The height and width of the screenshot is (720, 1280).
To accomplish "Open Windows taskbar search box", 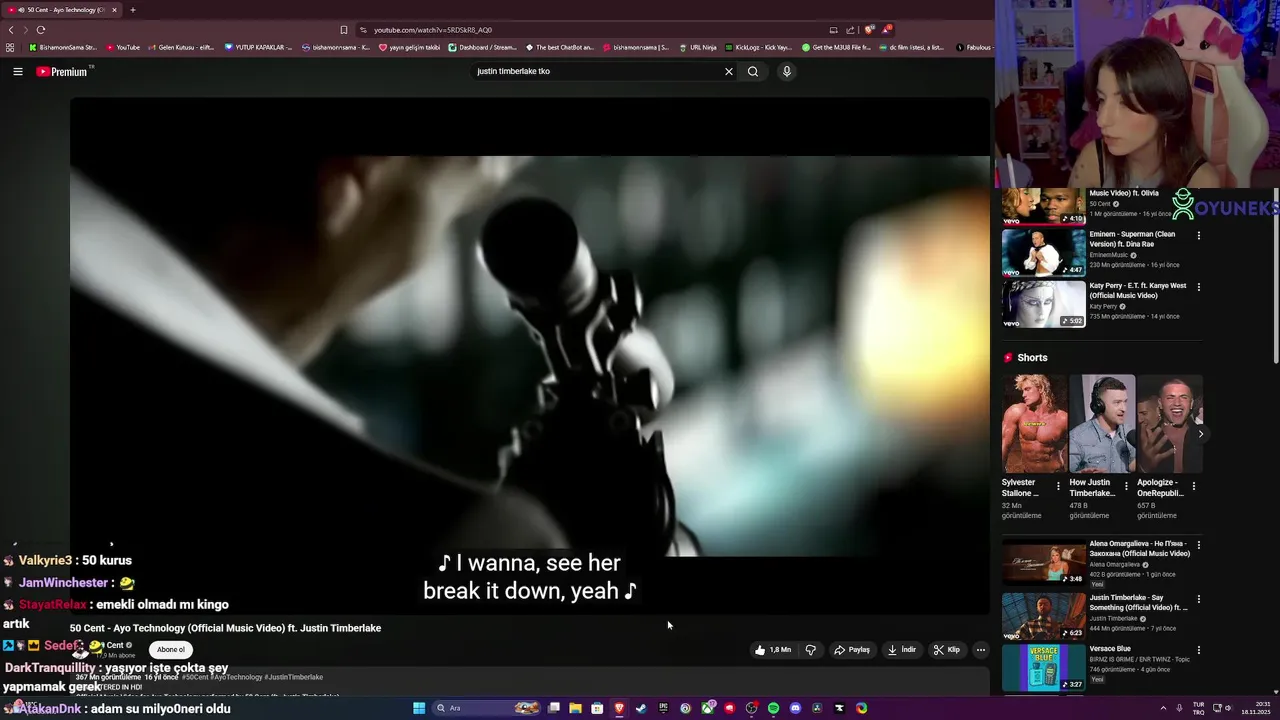I will (486, 708).
